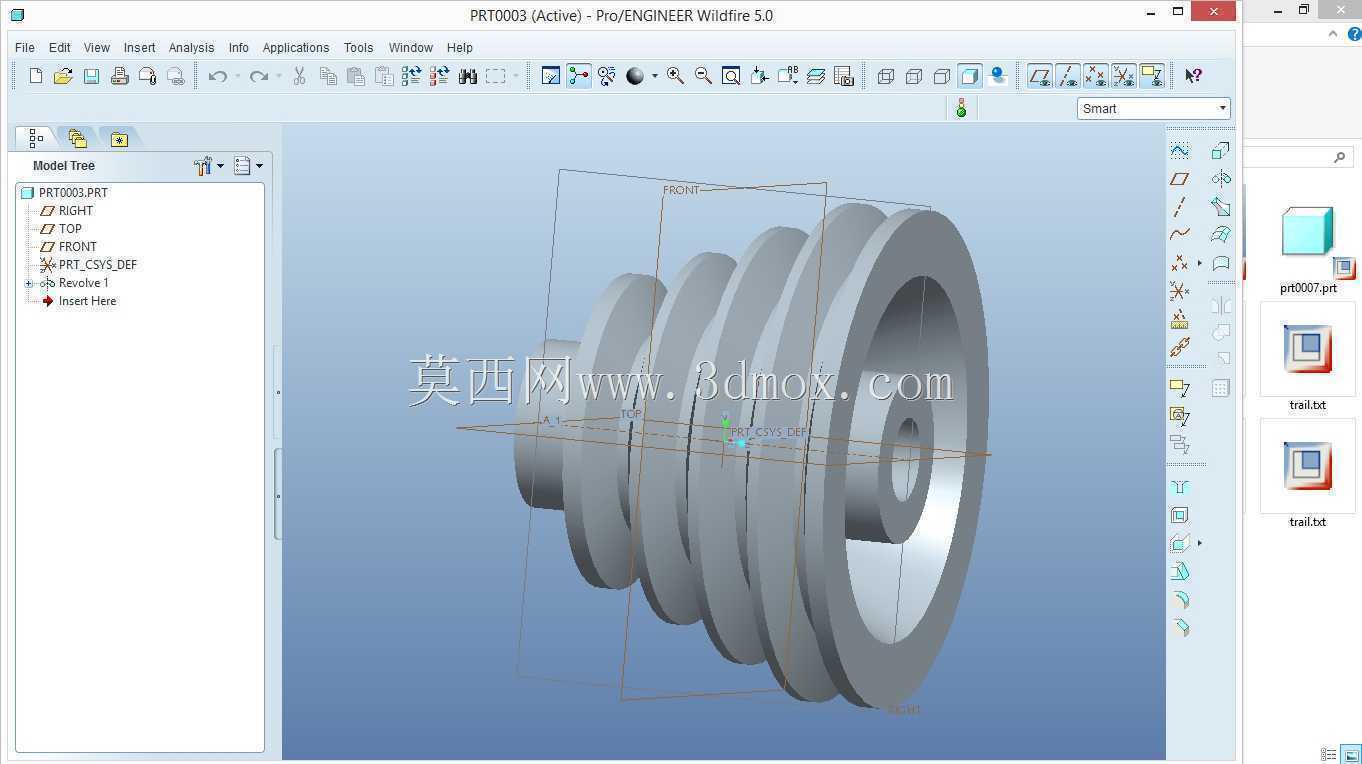This screenshot has width=1362, height=764.
Task: Open the Insert menu
Action: [x=139, y=47]
